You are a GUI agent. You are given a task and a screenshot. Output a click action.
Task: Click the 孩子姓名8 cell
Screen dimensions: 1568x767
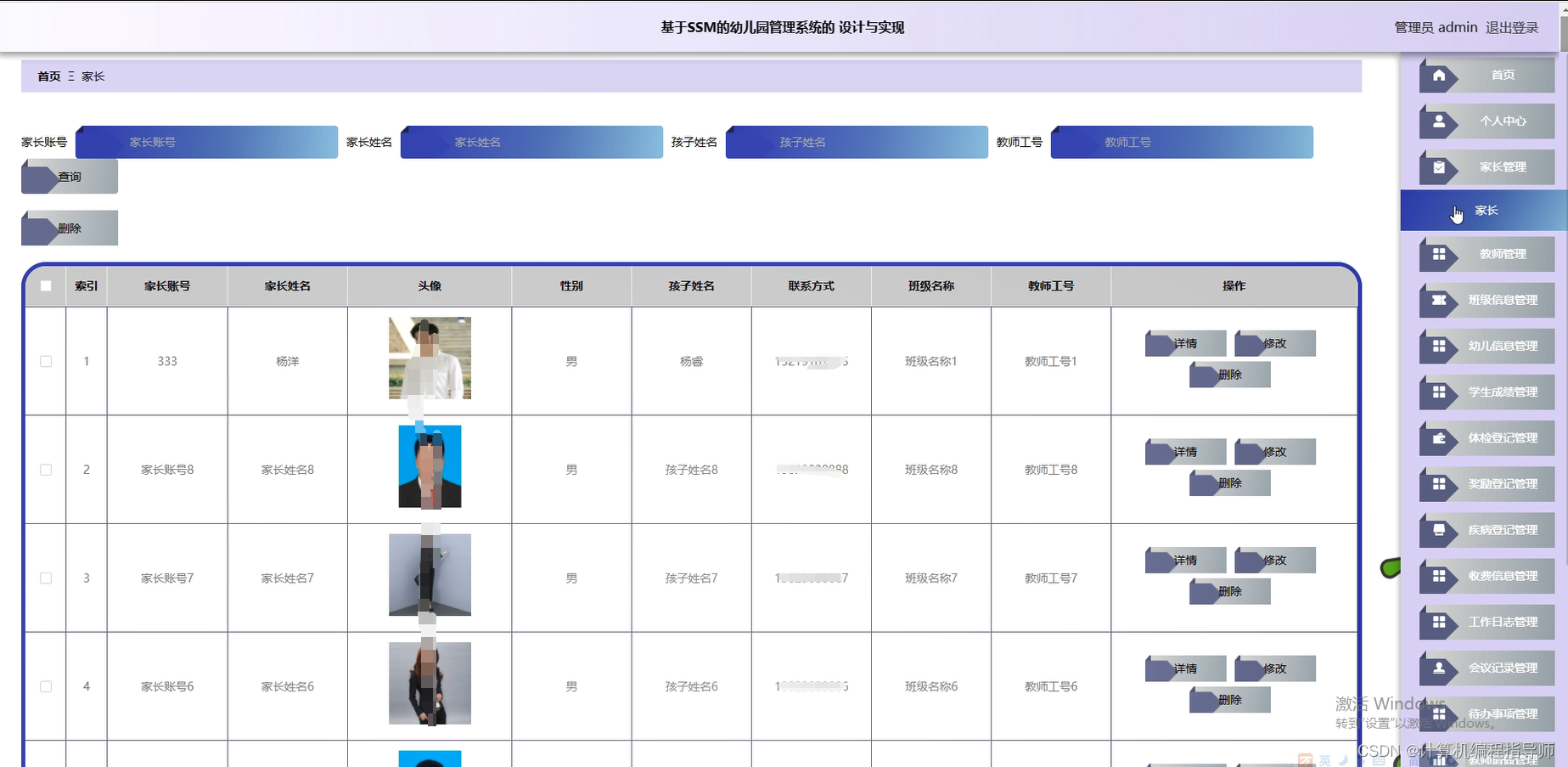click(x=691, y=470)
